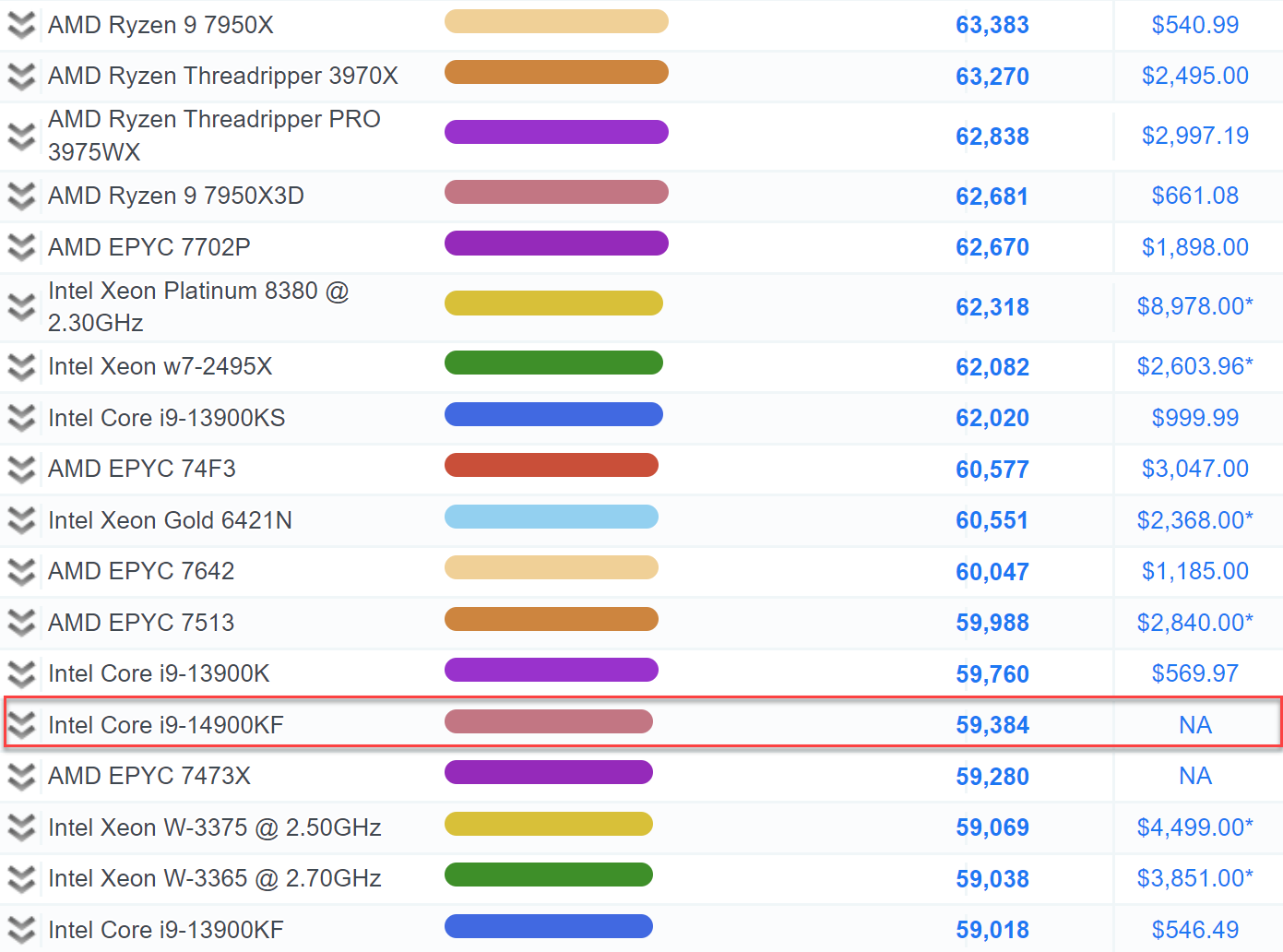Expand Intel Core i9-13900KF row chevron

(x=21, y=930)
